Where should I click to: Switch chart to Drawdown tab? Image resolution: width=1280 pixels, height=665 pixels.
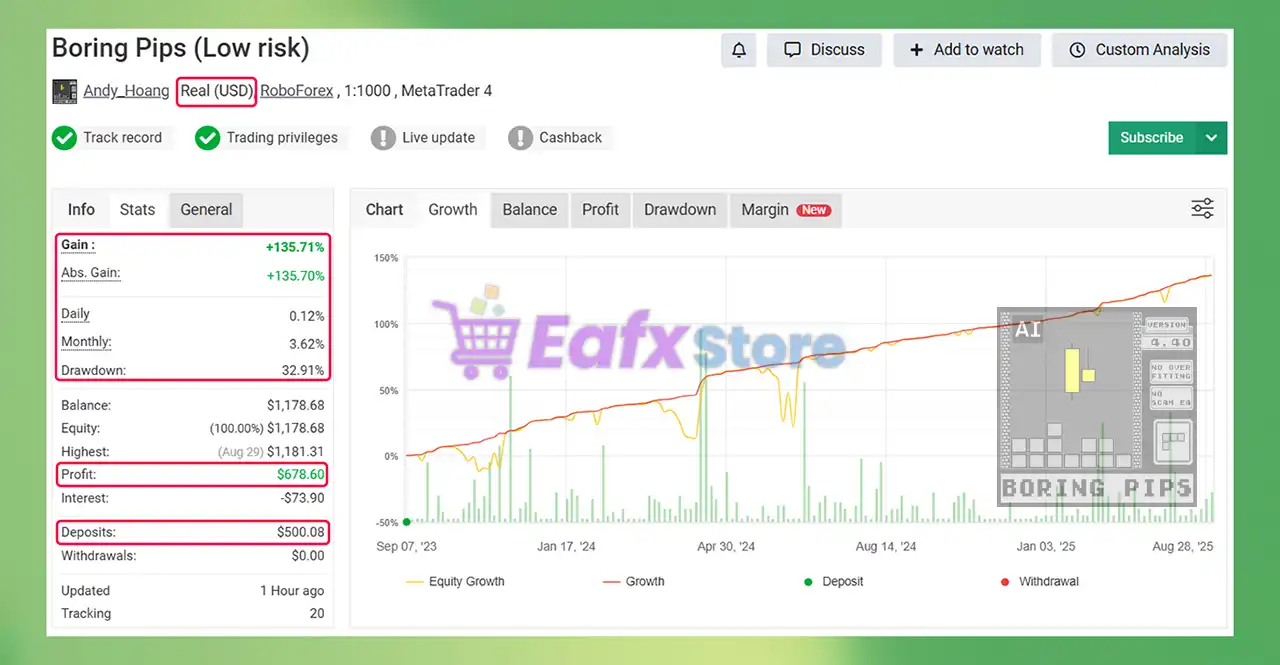[680, 210]
